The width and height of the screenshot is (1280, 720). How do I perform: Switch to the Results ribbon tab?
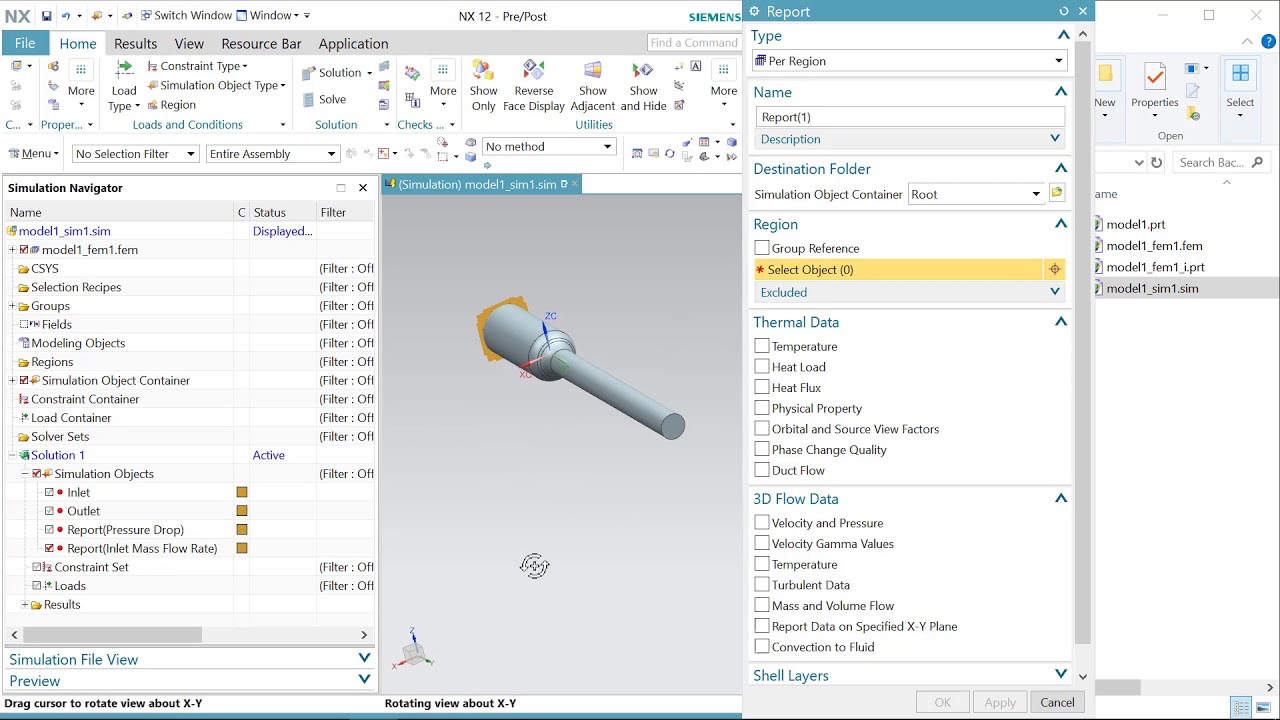point(135,44)
